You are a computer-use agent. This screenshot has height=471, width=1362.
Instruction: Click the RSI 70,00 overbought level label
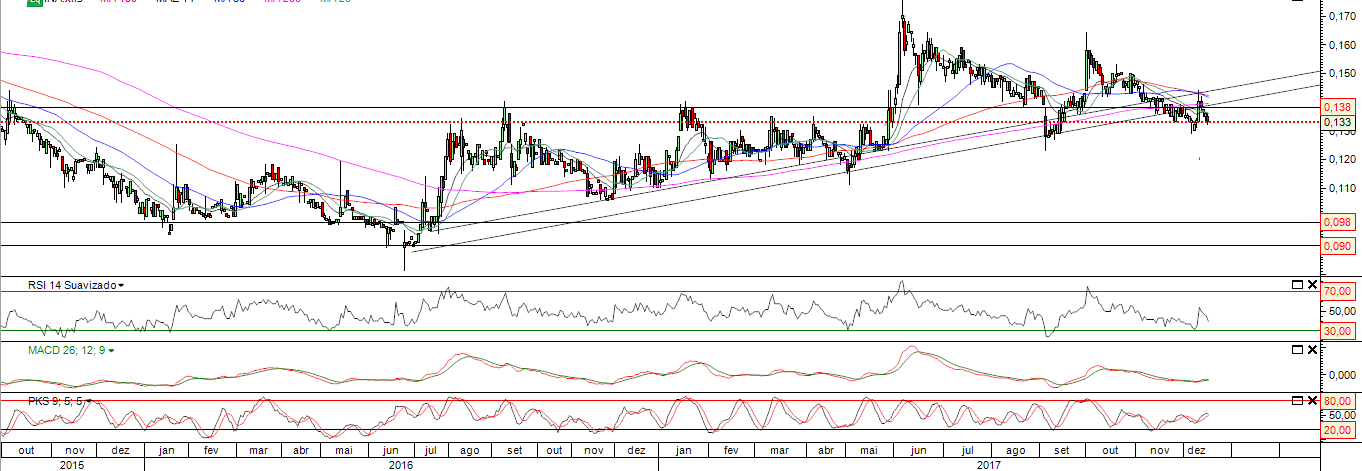tap(1338, 292)
